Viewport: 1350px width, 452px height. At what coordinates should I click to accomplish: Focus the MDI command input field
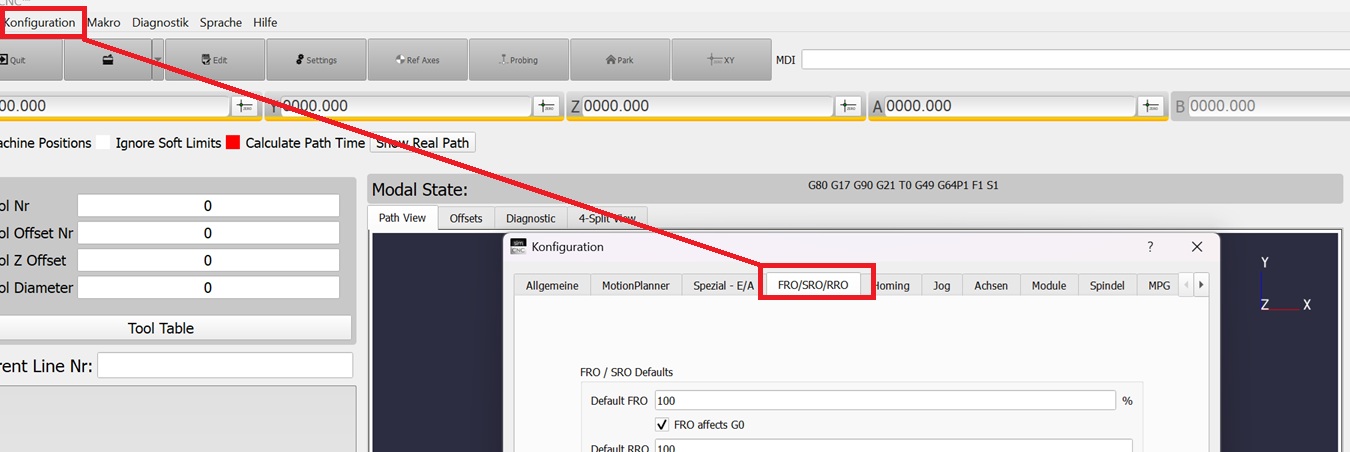(x=1075, y=60)
